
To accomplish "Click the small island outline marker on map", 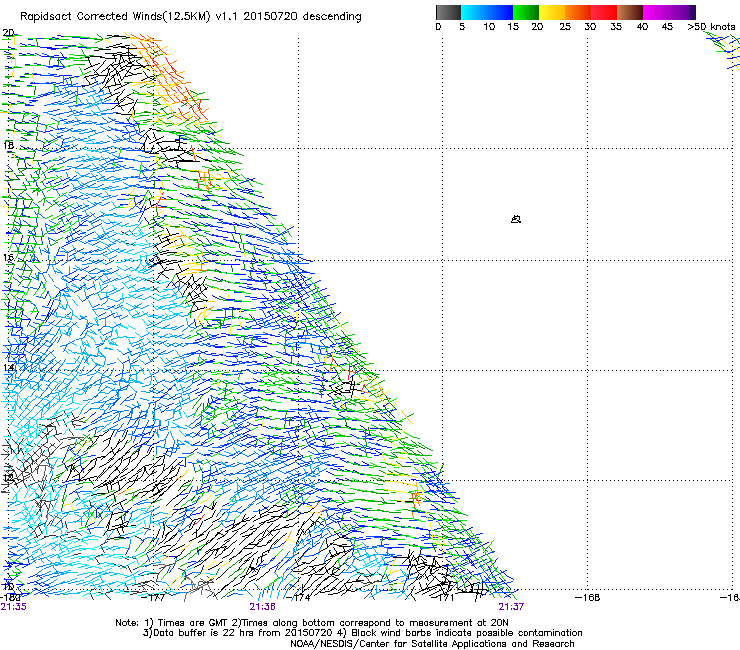I will [516, 219].
